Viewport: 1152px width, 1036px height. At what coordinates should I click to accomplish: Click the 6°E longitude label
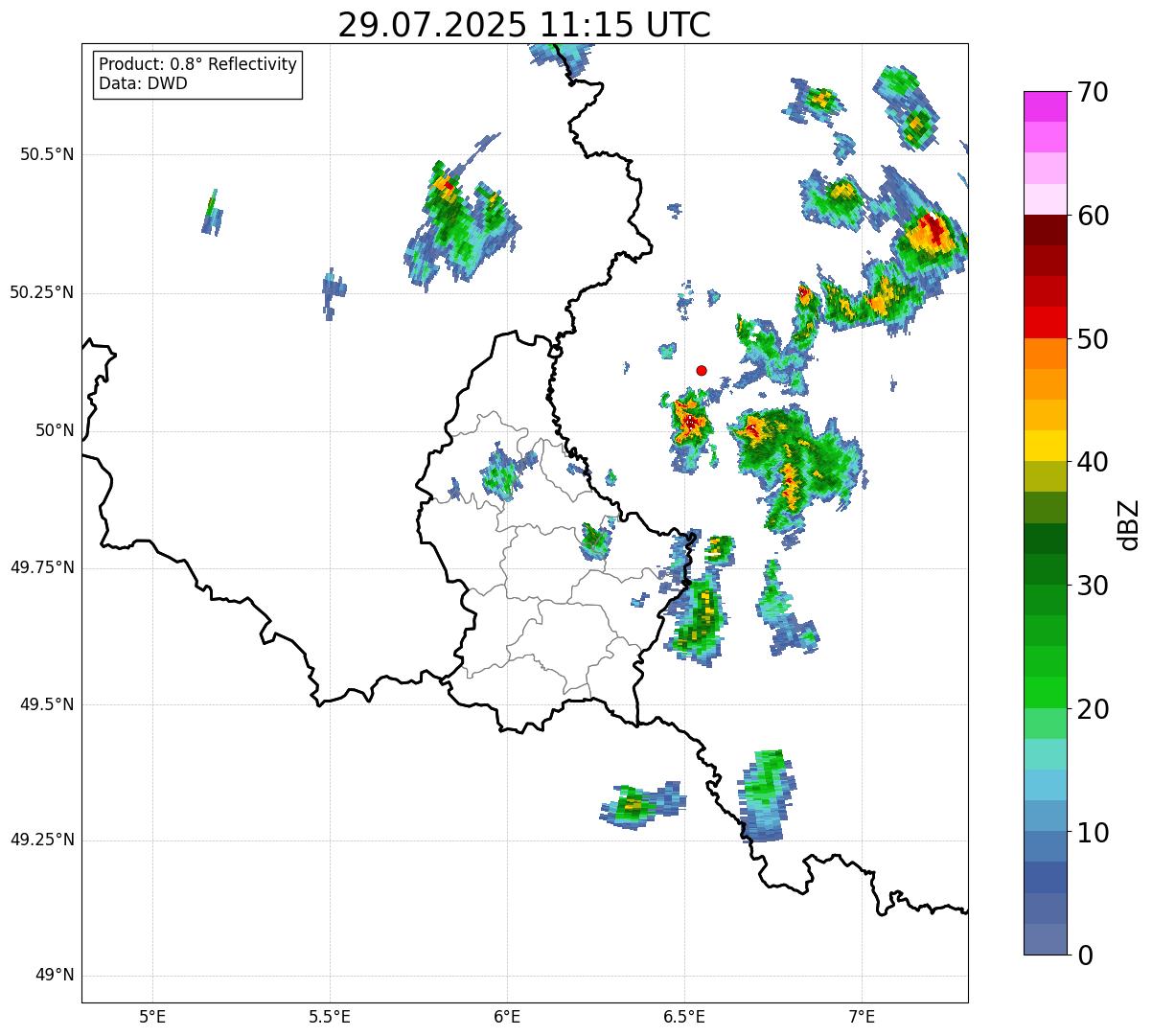(507, 1017)
